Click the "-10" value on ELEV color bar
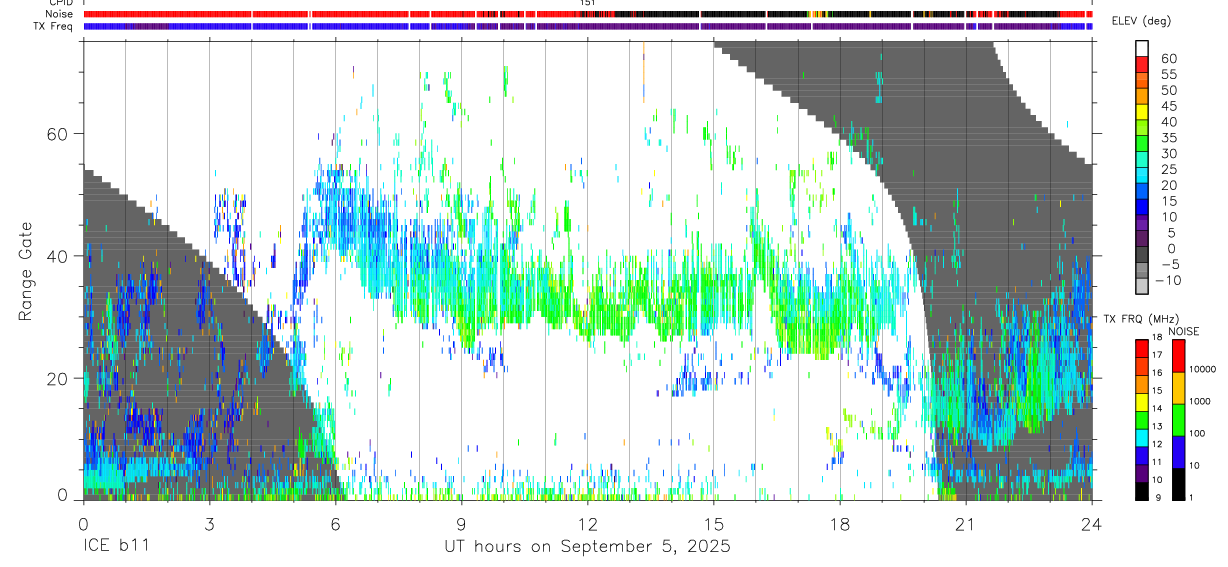The height and width of the screenshot is (567, 1228). point(1167,281)
